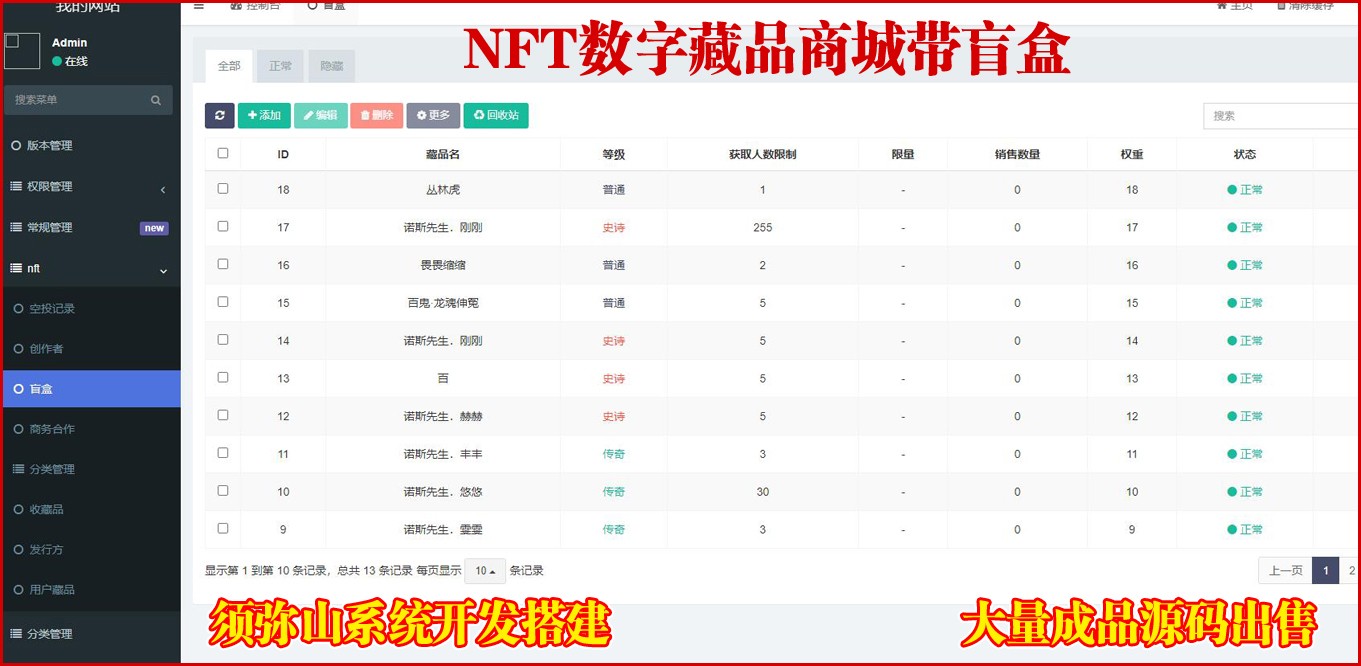Click the green 添加 plus button
This screenshot has height=666, width=1361.
point(264,116)
